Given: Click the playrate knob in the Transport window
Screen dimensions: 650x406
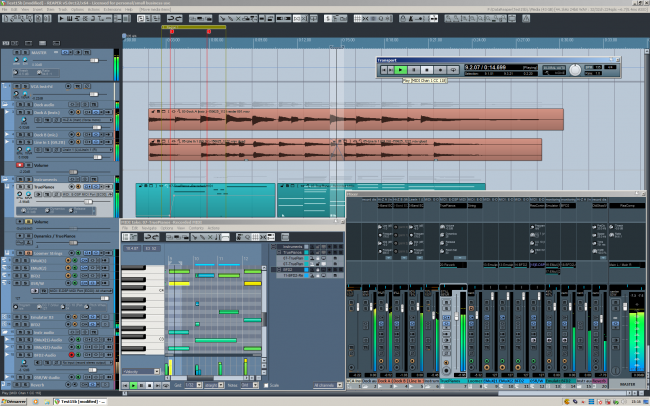Looking at the screenshot, I should click(575, 70).
